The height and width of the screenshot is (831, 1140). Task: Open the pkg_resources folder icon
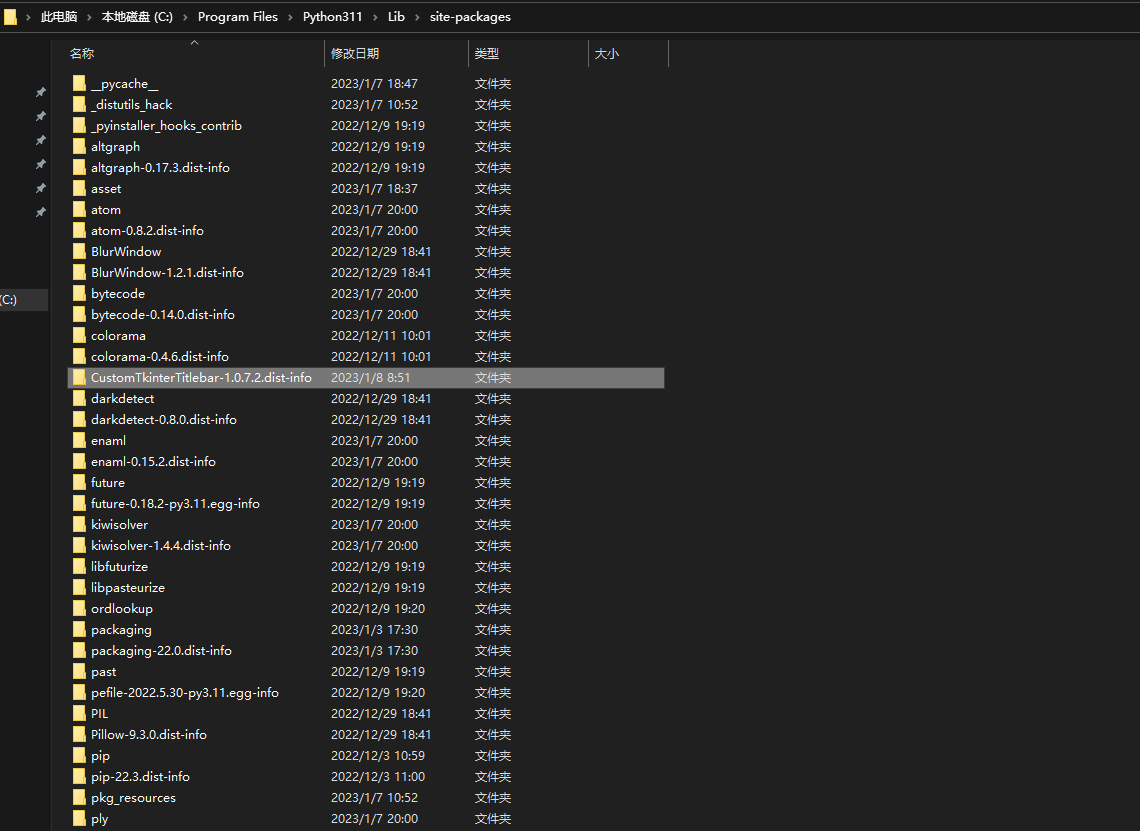point(79,797)
